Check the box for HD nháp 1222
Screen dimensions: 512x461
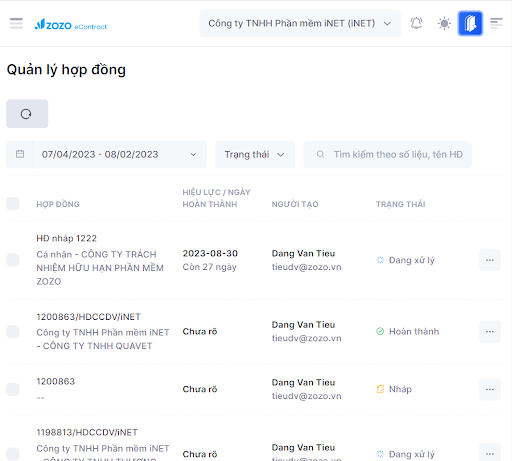[13, 260]
